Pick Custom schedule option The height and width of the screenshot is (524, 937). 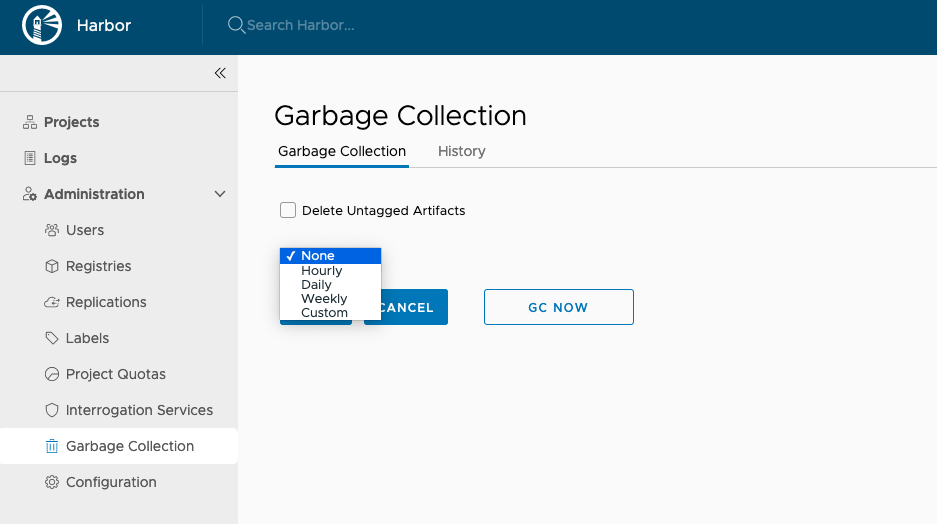click(x=324, y=313)
